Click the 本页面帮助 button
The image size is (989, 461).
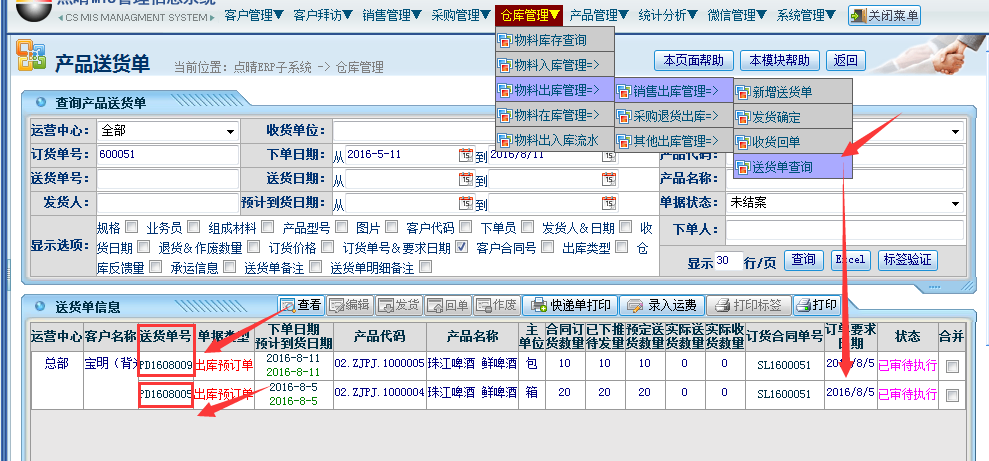point(694,60)
